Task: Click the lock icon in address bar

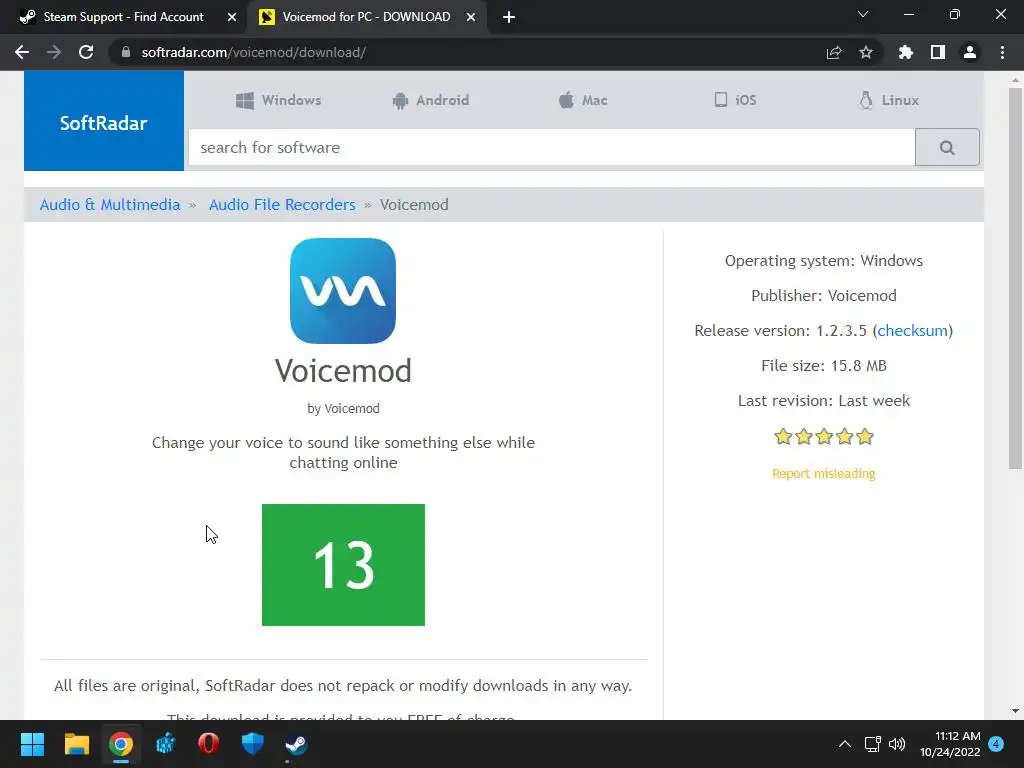Action: tap(126, 52)
